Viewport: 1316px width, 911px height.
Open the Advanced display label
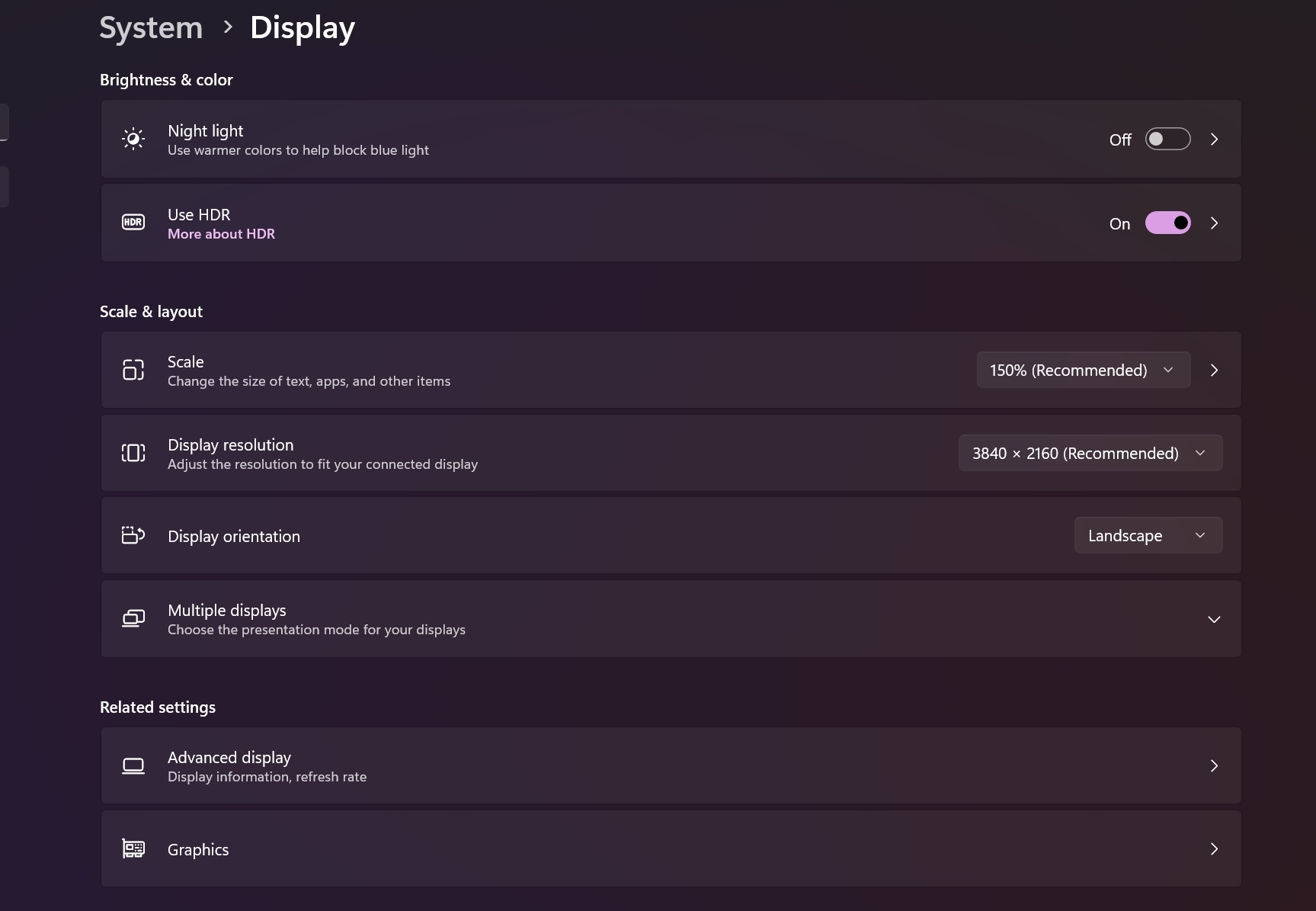click(229, 757)
